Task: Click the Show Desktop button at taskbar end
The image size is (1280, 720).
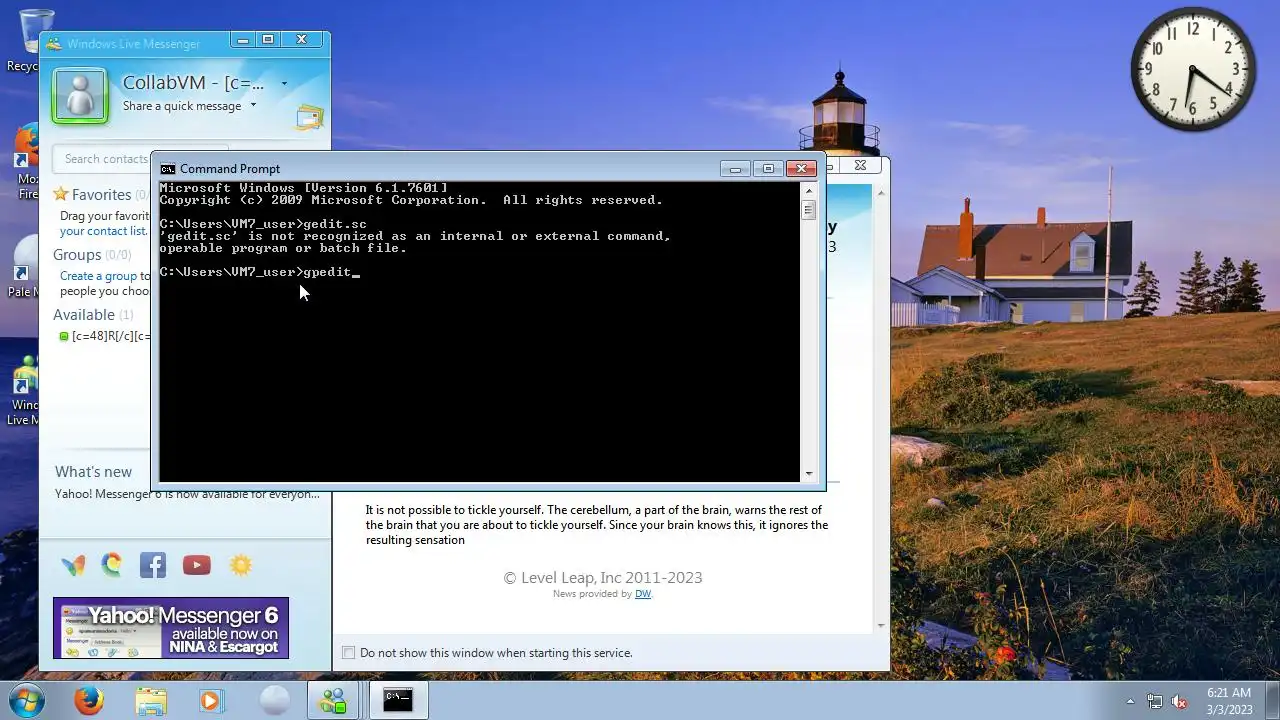Action: pos(1272,701)
